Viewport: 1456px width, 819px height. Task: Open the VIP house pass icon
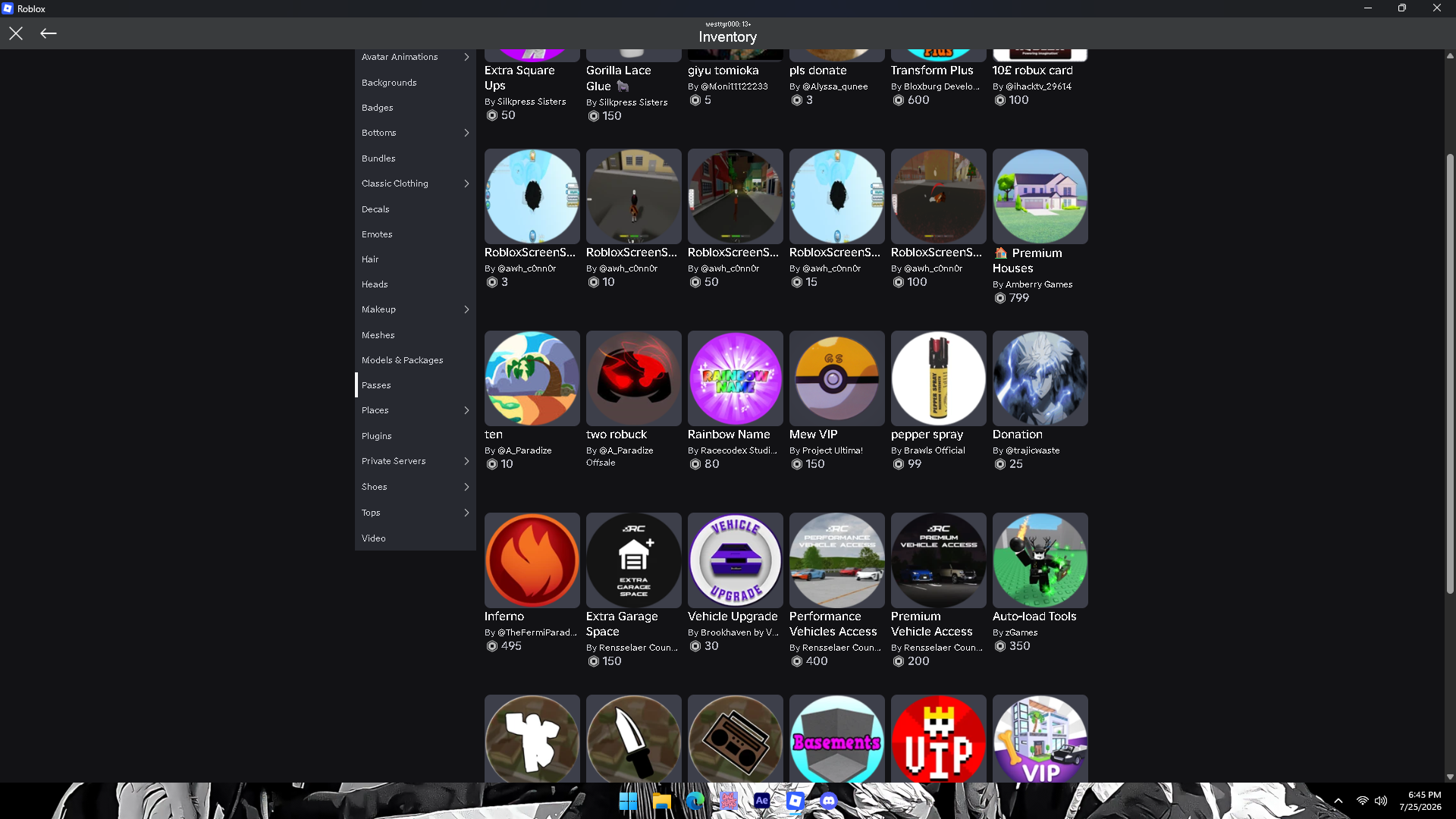(x=1040, y=739)
